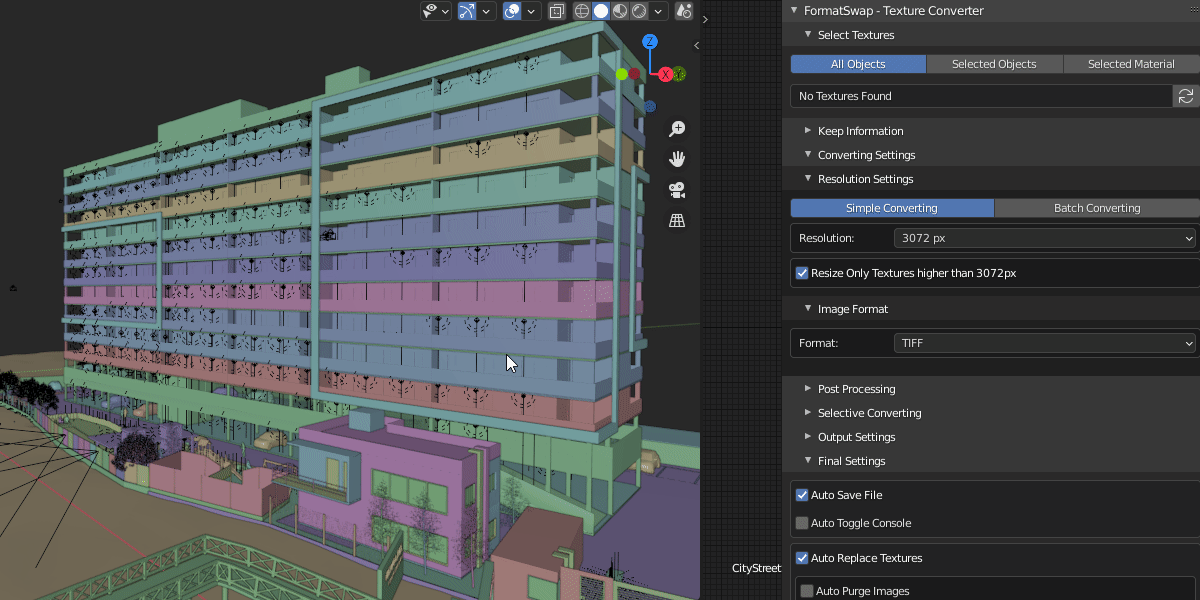The image size is (1200, 600).
Task: Toggle the camera view icon
Action: tap(677, 190)
